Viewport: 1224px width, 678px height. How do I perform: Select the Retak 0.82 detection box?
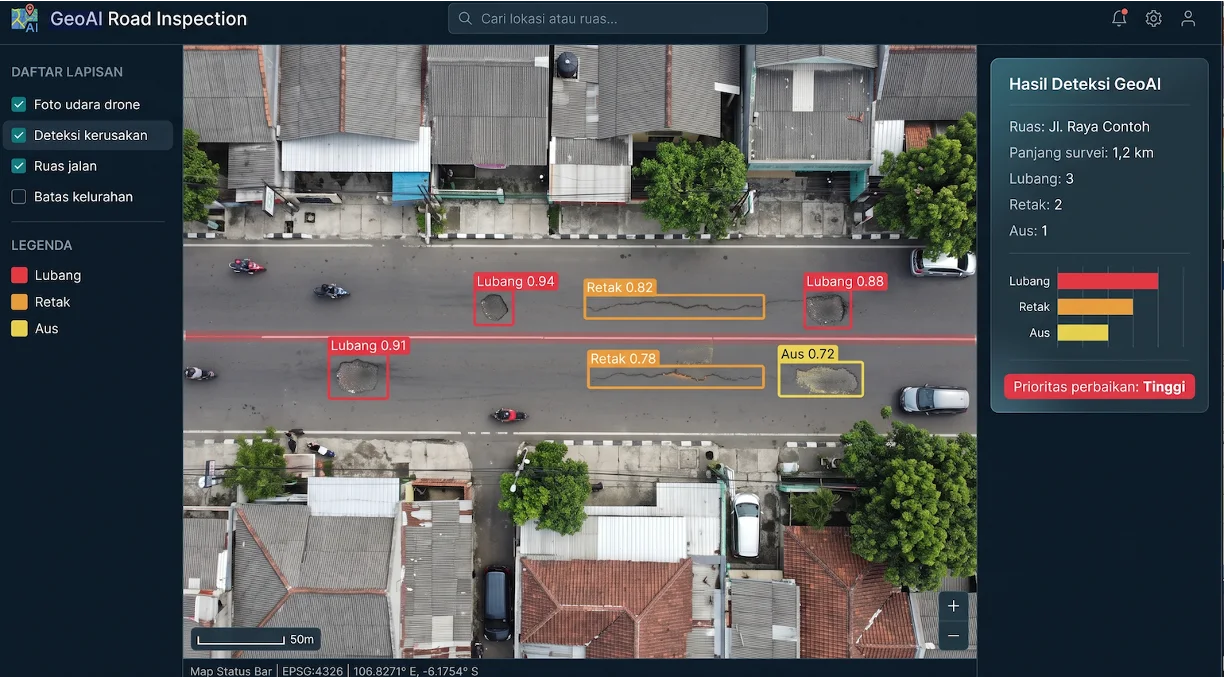[x=674, y=307]
